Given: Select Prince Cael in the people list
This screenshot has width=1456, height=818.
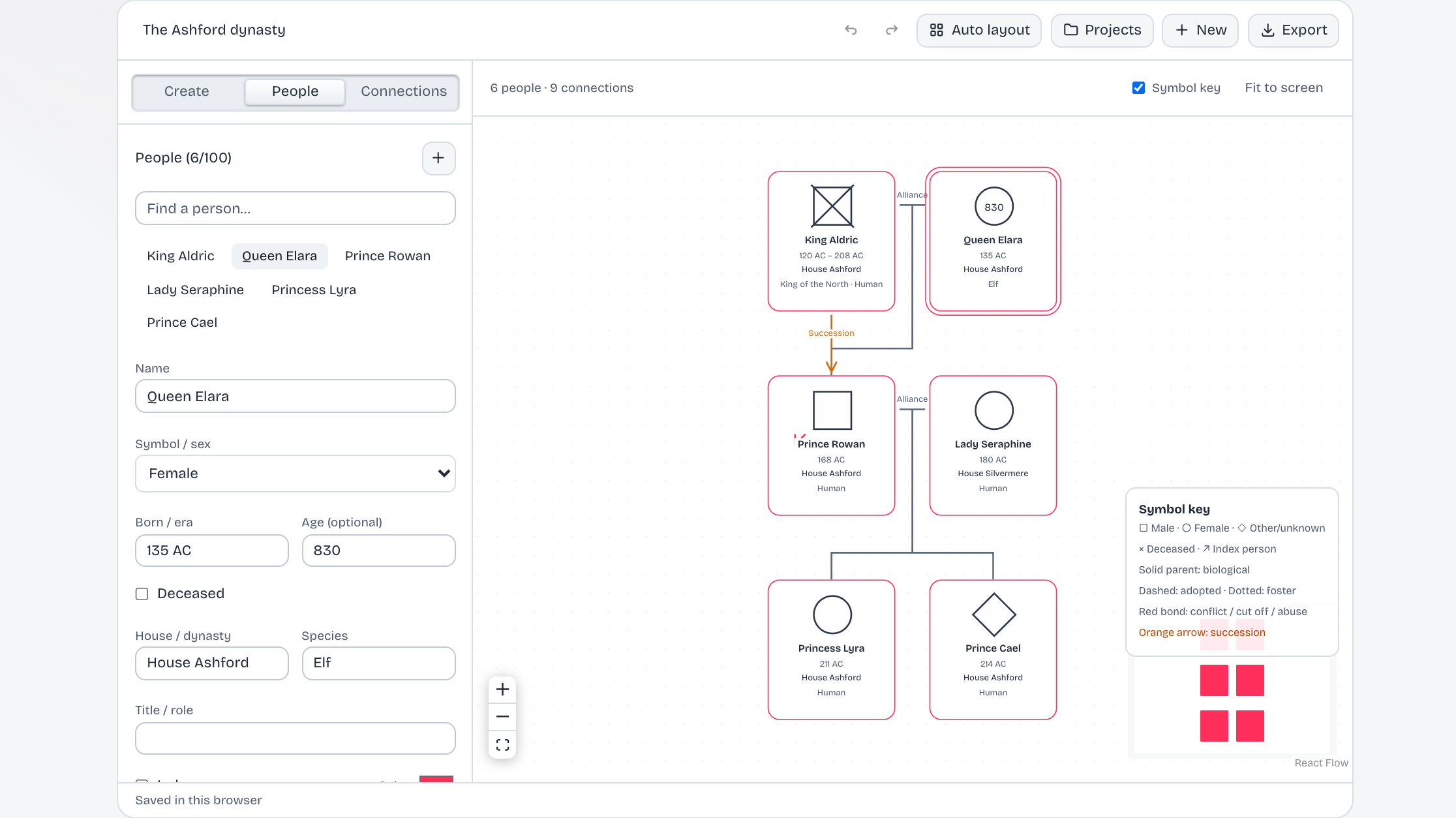Looking at the screenshot, I should click(x=182, y=322).
